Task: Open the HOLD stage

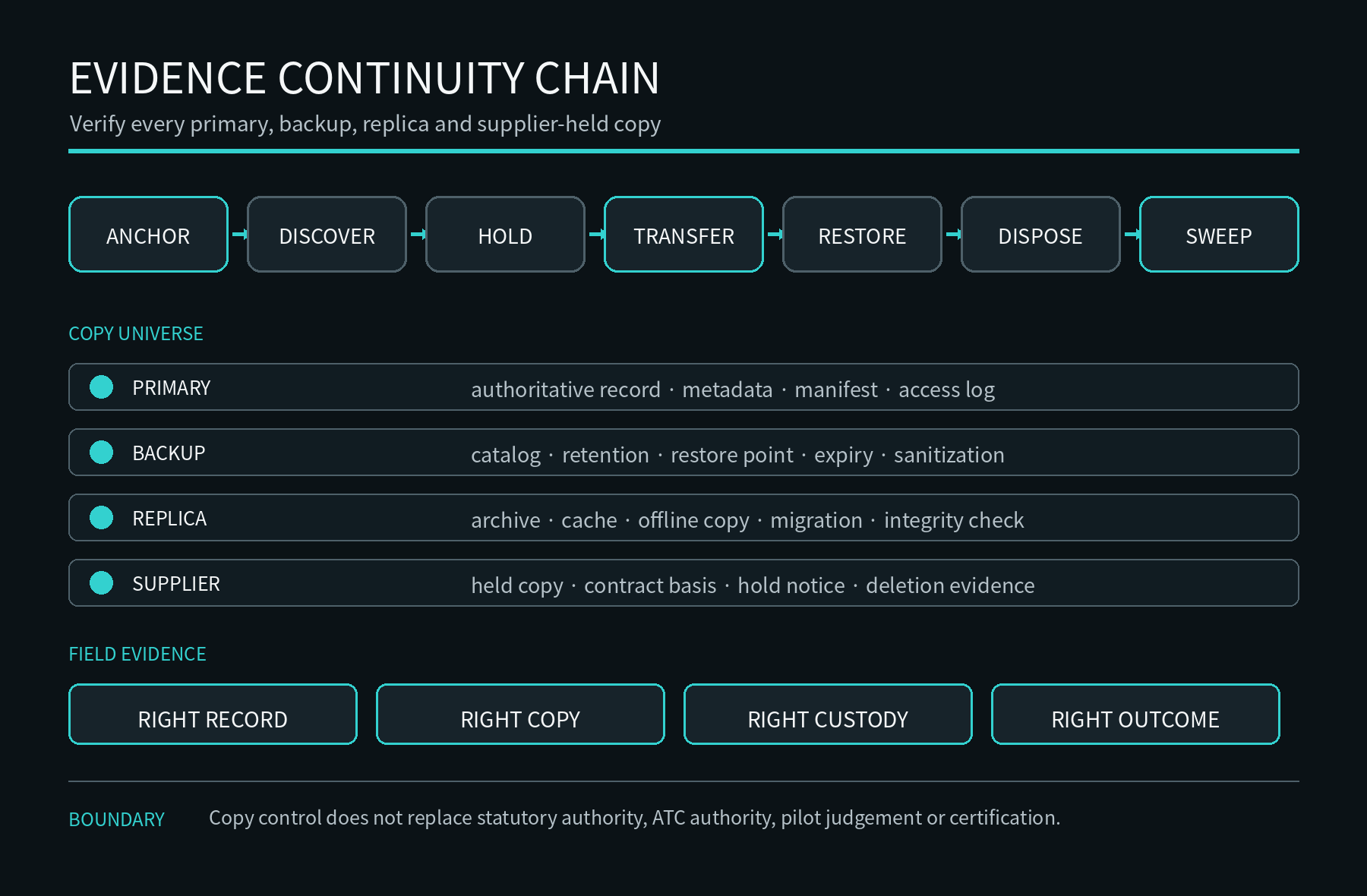Action: pos(505,235)
